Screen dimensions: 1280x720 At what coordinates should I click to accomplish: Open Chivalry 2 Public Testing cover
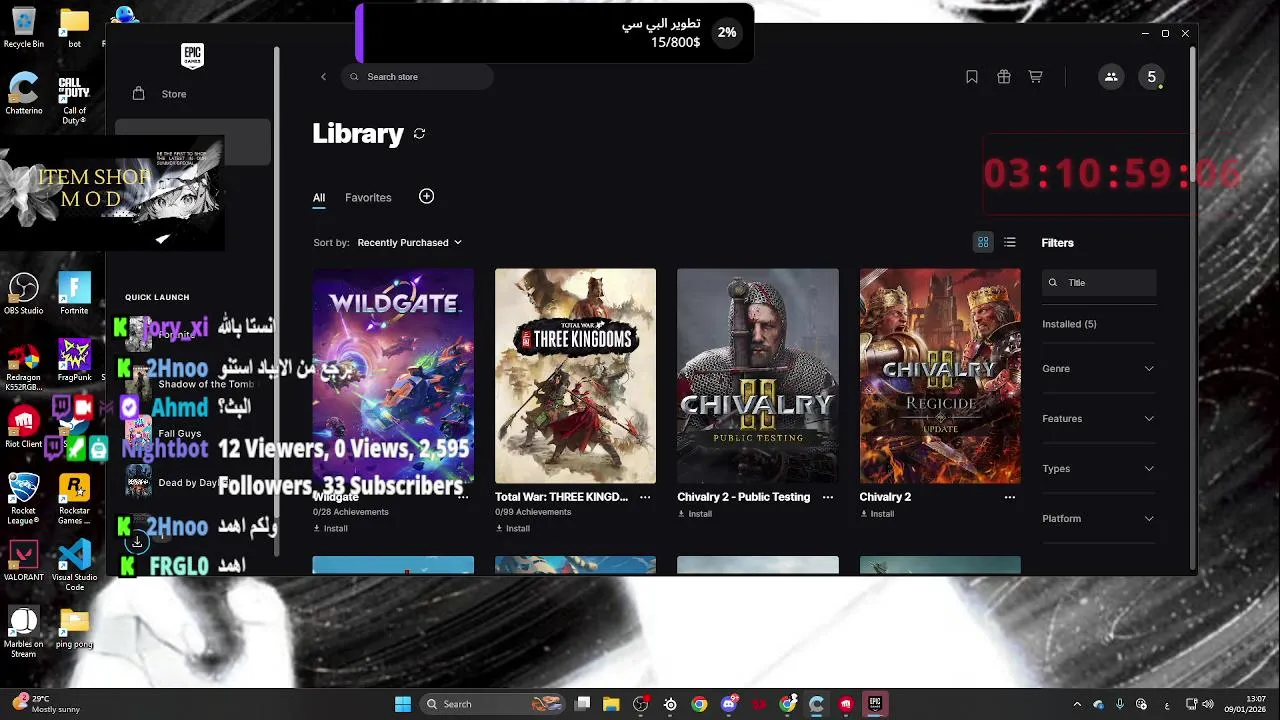[x=758, y=376]
